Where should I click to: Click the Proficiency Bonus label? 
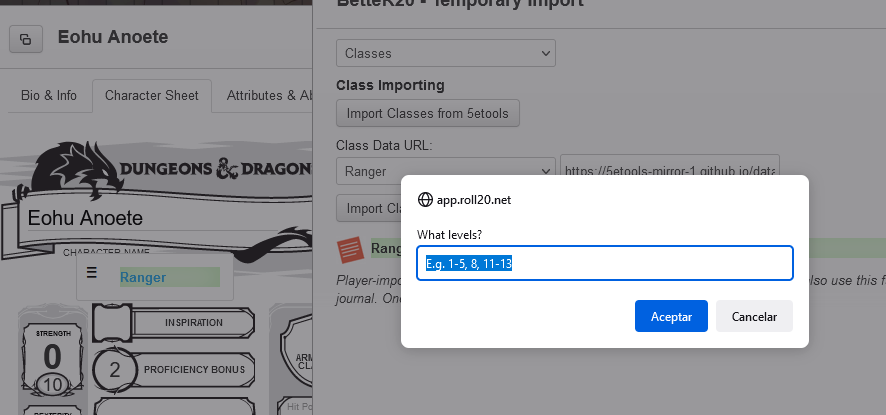tap(194, 369)
